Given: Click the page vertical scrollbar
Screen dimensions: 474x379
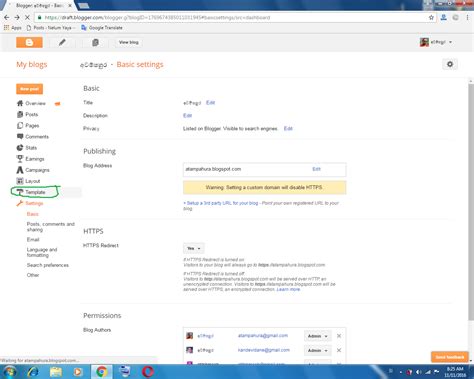Looking at the screenshot, I should [471, 202].
